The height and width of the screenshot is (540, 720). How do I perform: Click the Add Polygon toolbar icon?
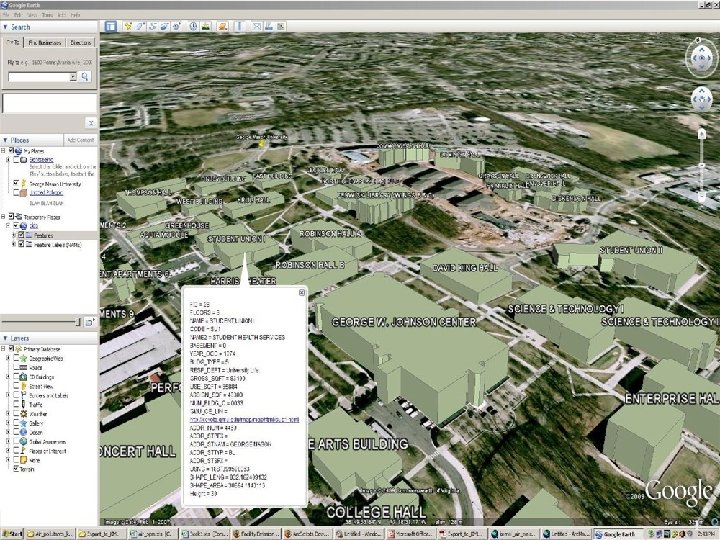140,27
